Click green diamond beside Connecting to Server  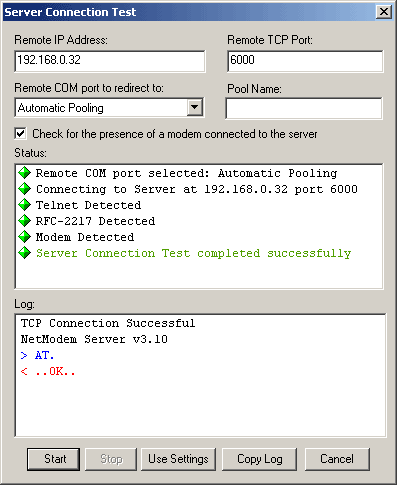(x=24, y=189)
